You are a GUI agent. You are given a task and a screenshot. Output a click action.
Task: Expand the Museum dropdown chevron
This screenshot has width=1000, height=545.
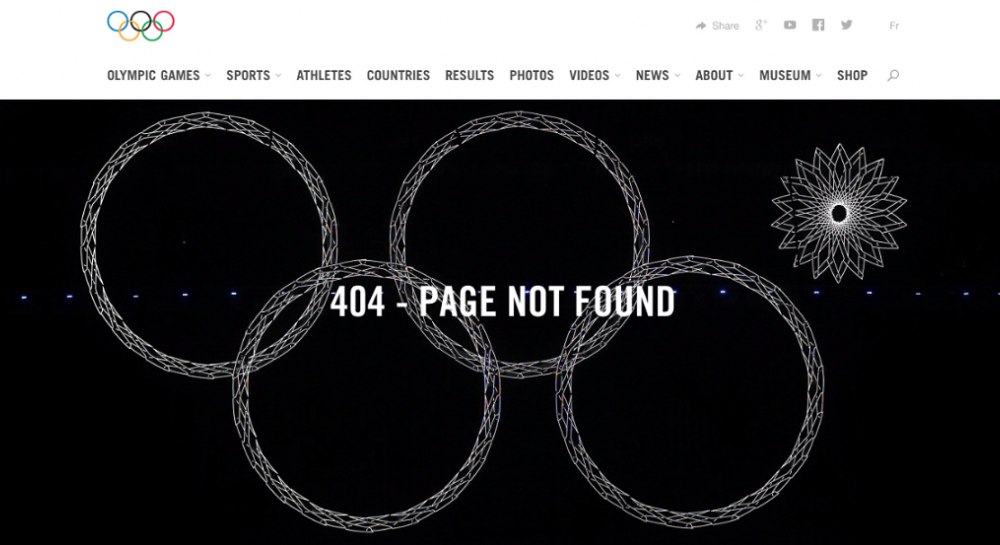click(819, 75)
